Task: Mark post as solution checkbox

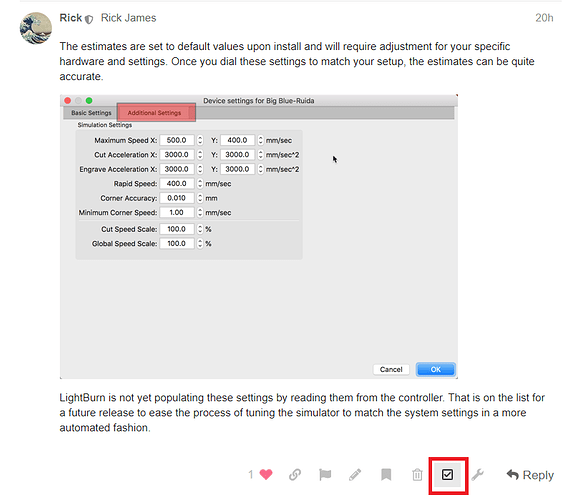Action: [448, 475]
